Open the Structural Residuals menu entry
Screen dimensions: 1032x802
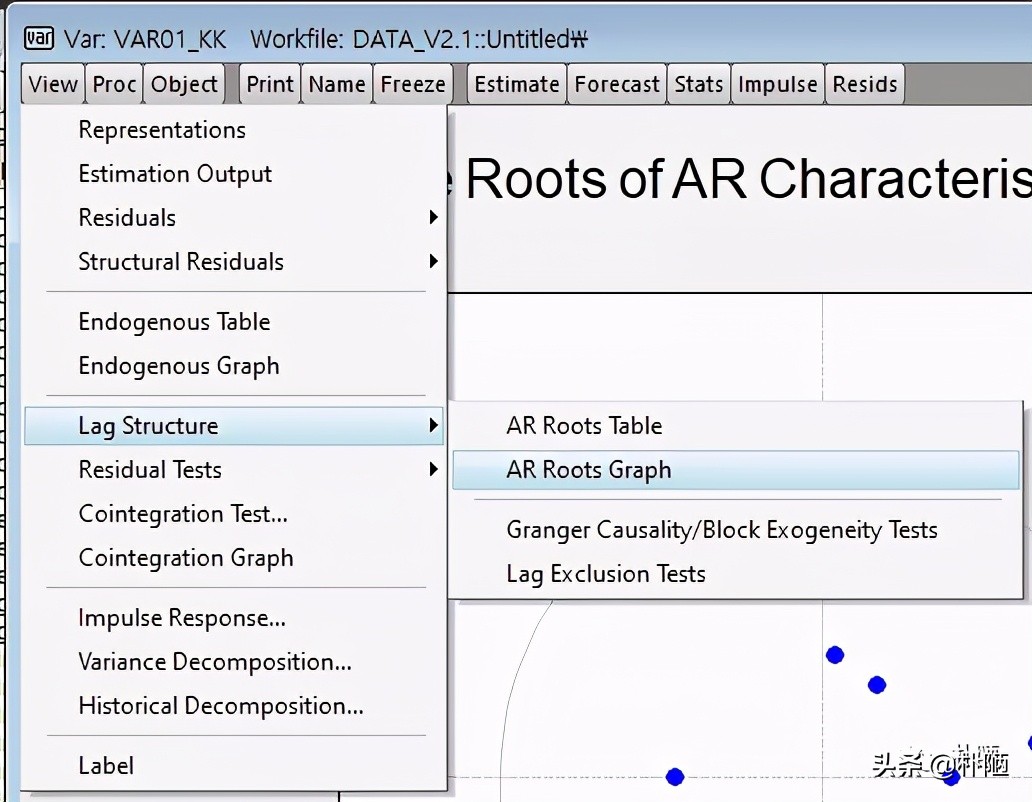click(x=234, y=262)
